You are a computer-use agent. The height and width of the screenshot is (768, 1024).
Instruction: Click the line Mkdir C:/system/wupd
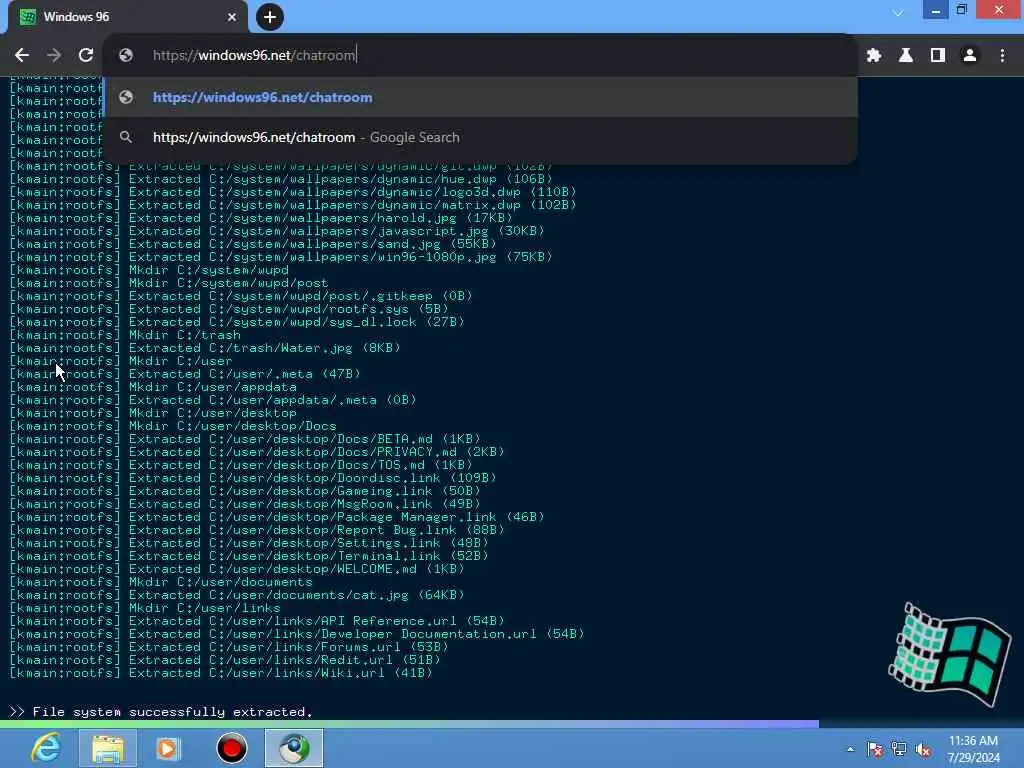pos(149,270)
